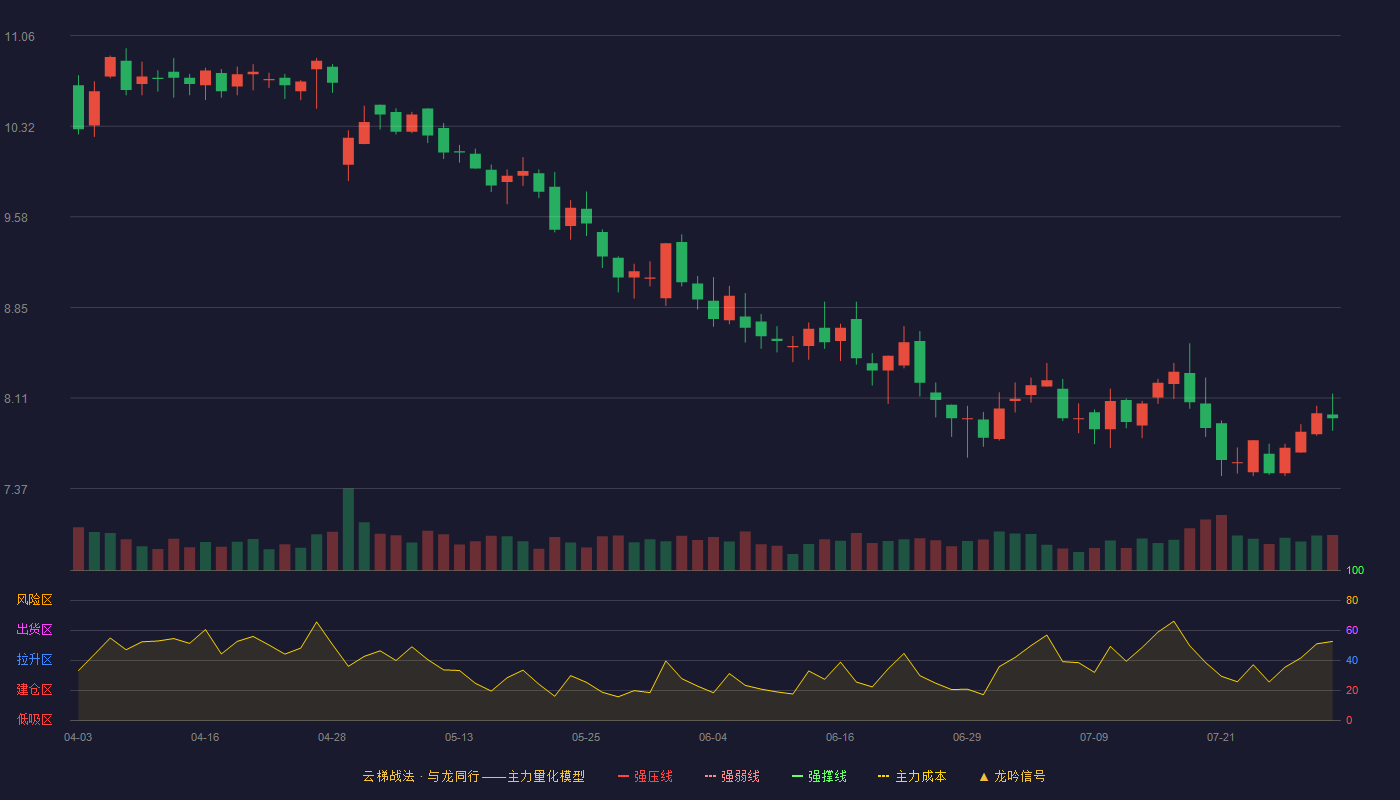1400x800 pixels.
Task: Click the 07-09 date label
Action: (1094, 737)
